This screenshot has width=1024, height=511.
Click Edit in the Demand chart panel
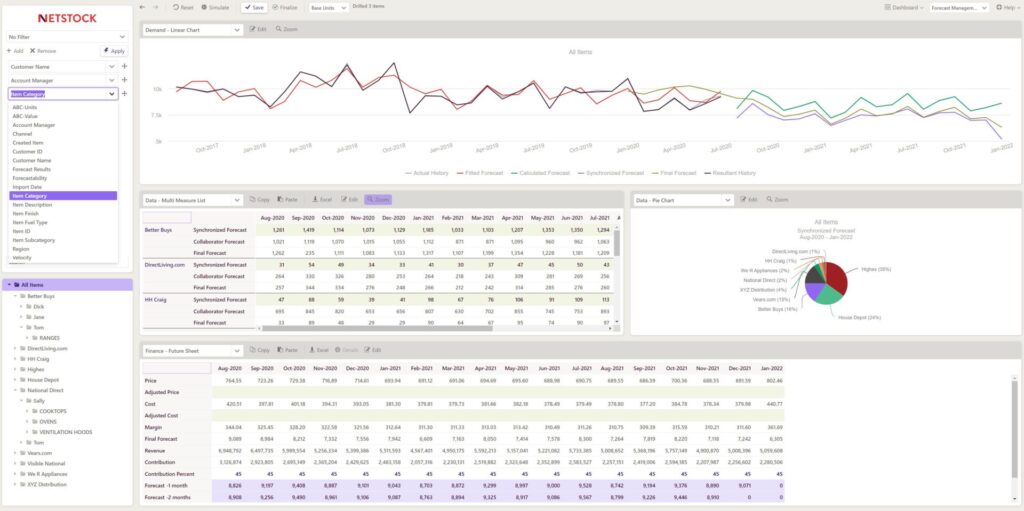(x=258, y=29)
